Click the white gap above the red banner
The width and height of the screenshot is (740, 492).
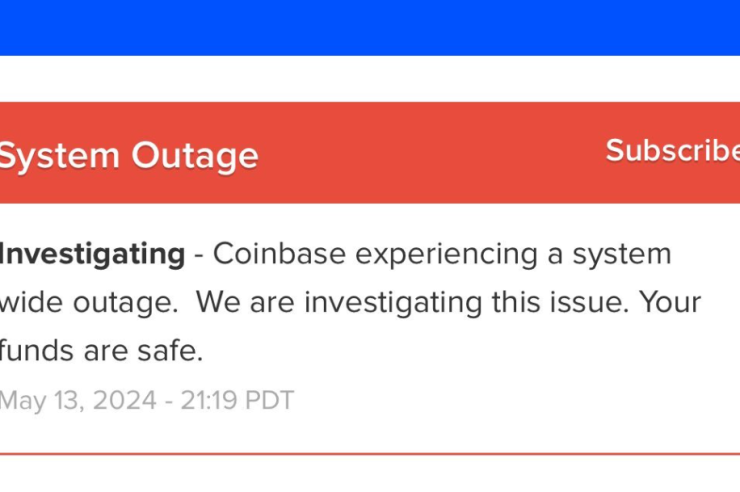pos(370,78)
